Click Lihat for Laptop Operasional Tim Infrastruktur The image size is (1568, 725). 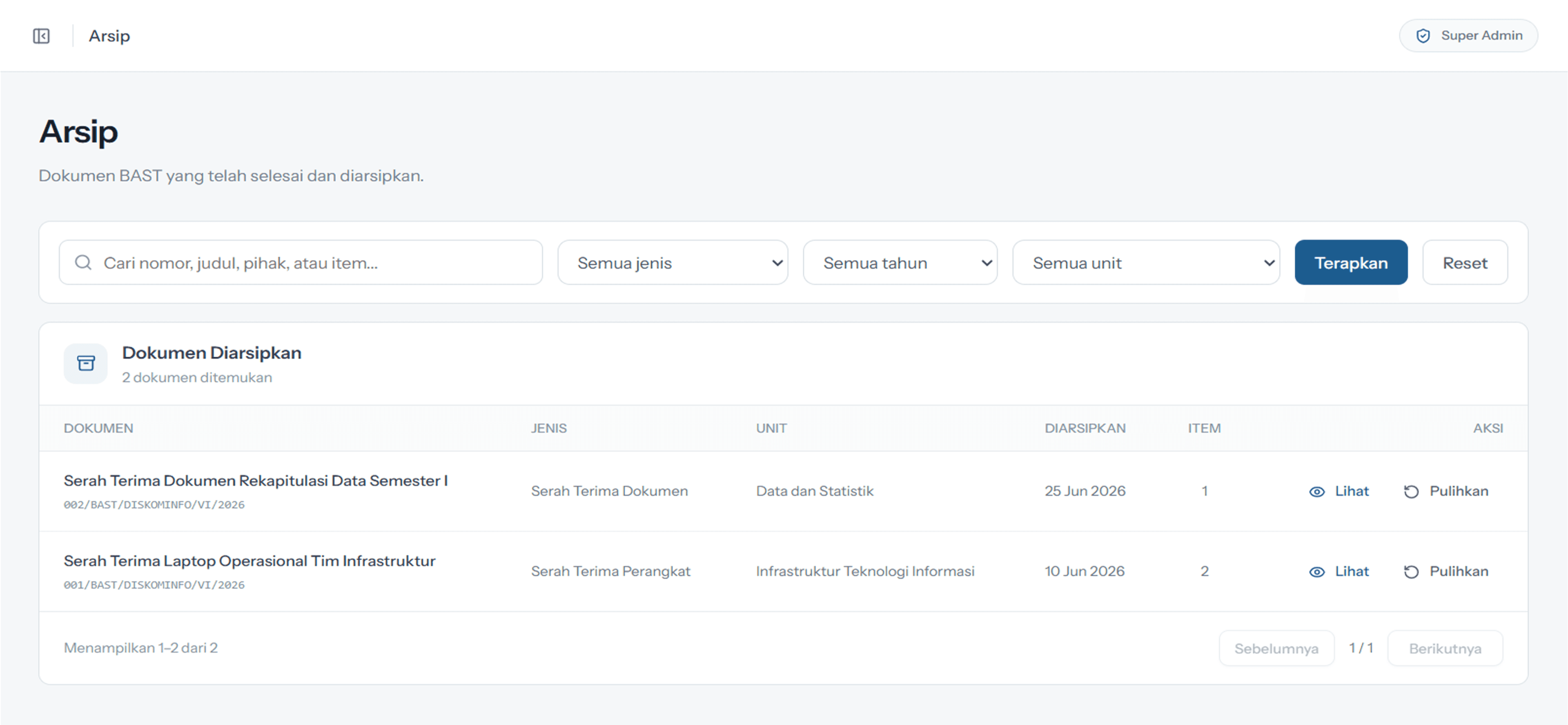click(1339, 572)
